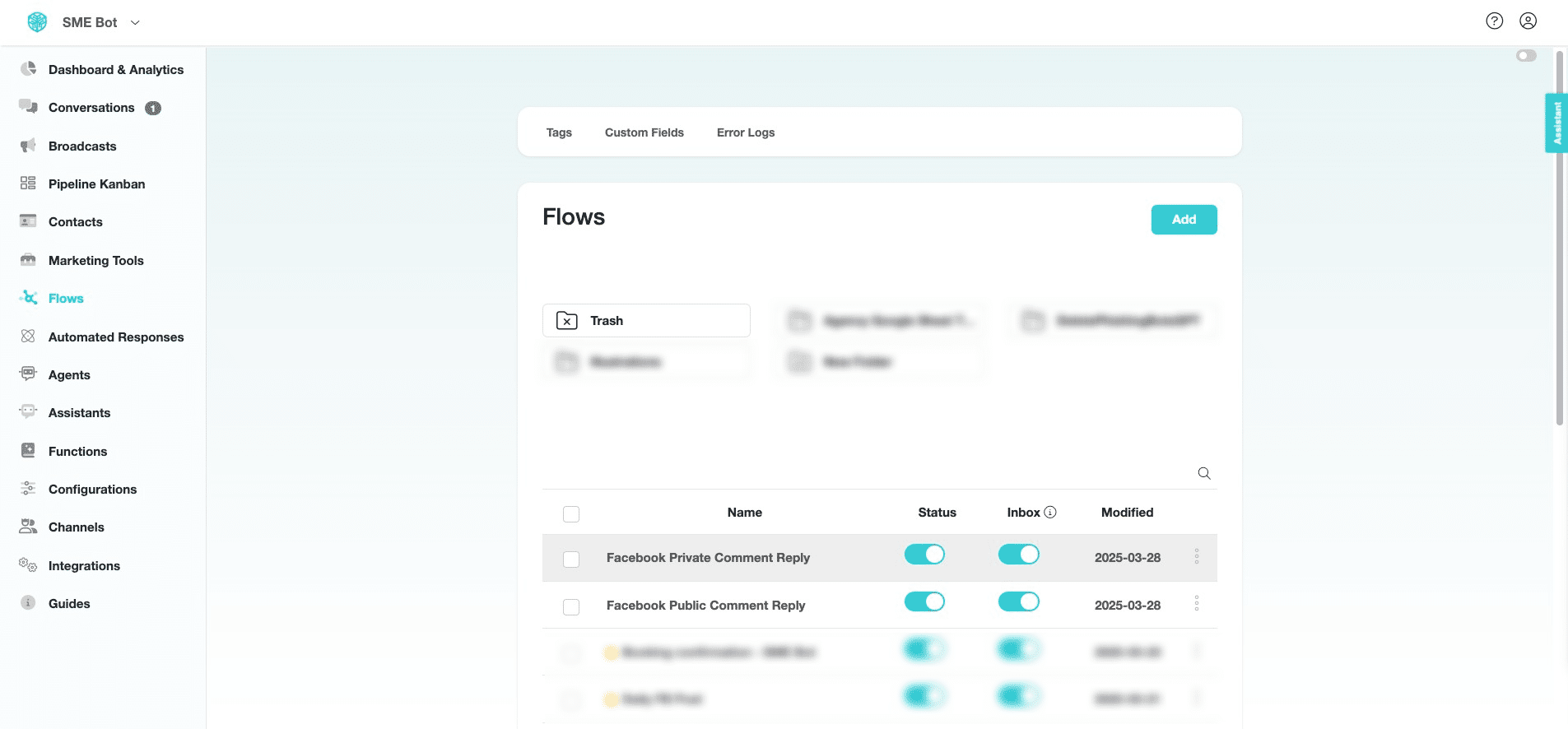The height and width of the screenshot is (729, 1568).
Task: Toggle Status for Facebook Private Comment Reply
Action: point(924,555)
